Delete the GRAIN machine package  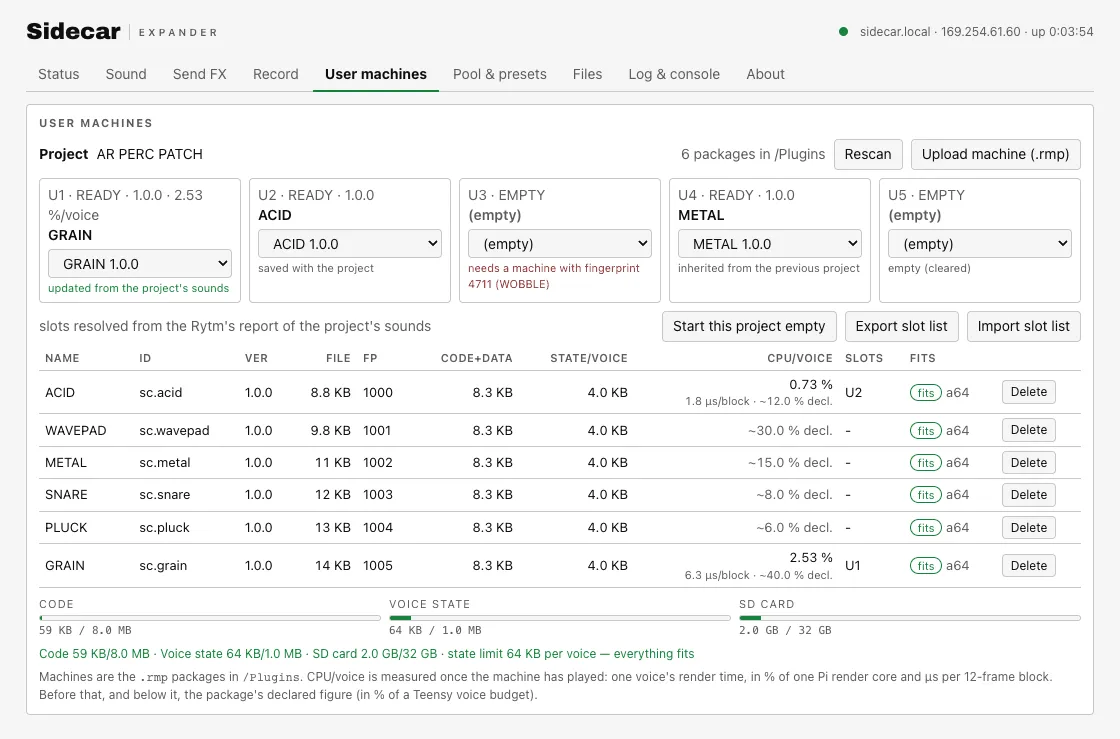pyautogui.click(x=1029, y=565)
